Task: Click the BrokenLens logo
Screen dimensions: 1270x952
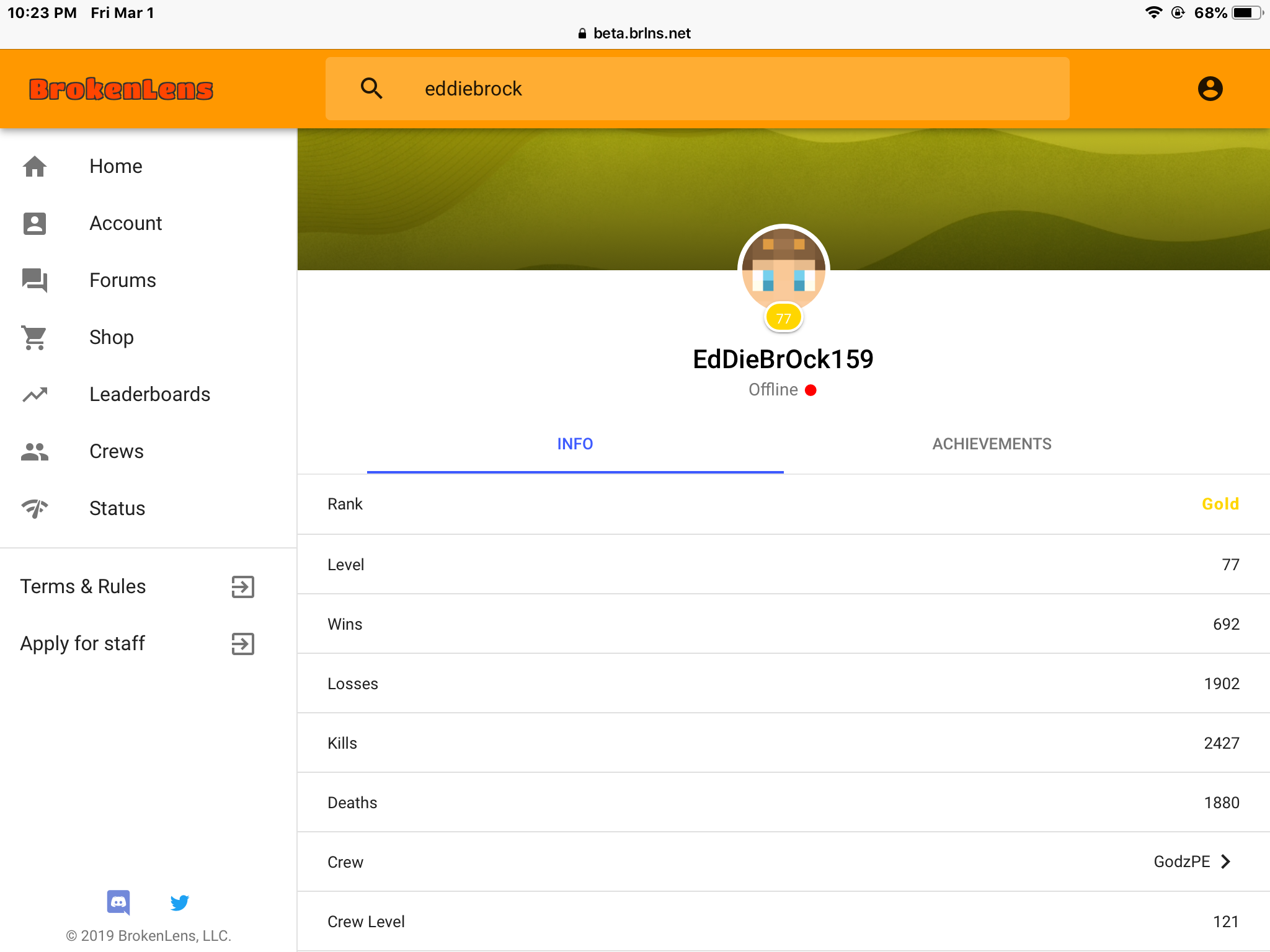Action: 121,89
